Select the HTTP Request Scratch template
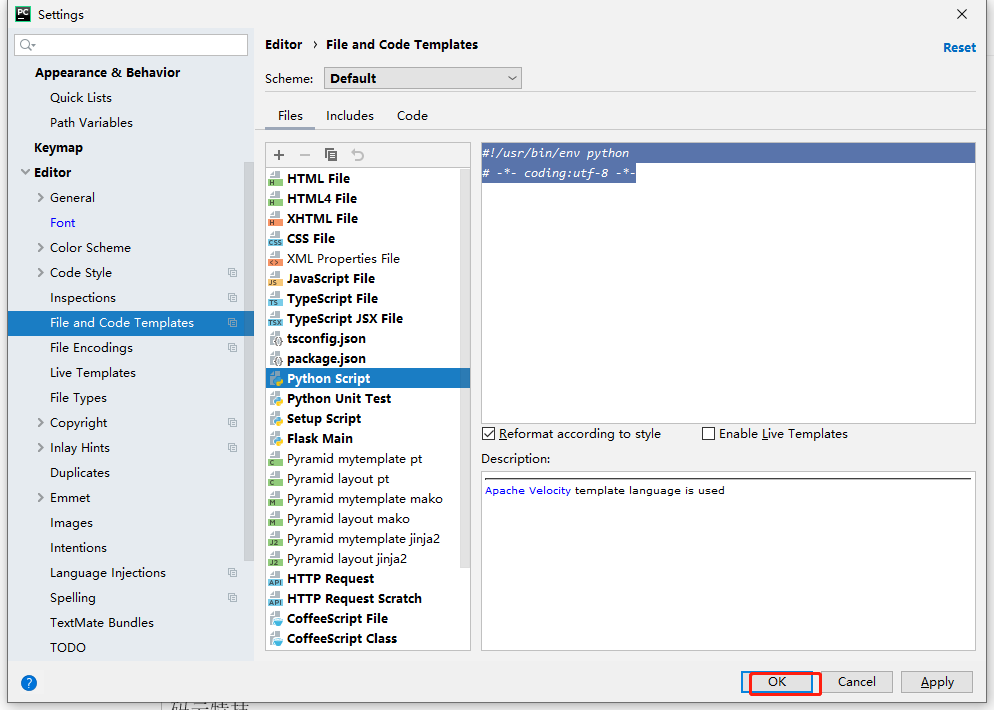The image size is (994, 710). pyautogui.click(x=354, y=599)
